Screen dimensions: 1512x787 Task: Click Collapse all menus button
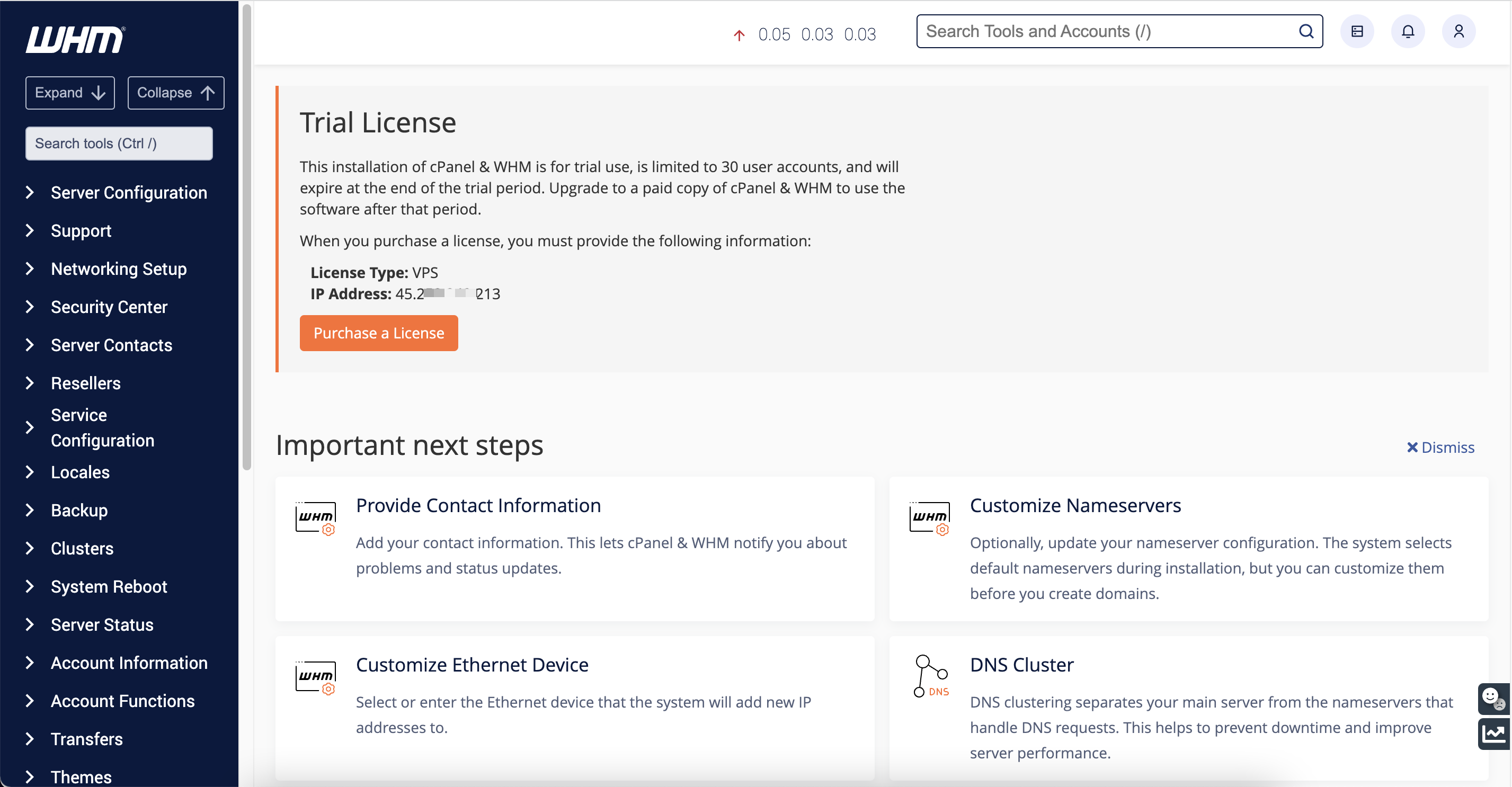click(175, 93)
